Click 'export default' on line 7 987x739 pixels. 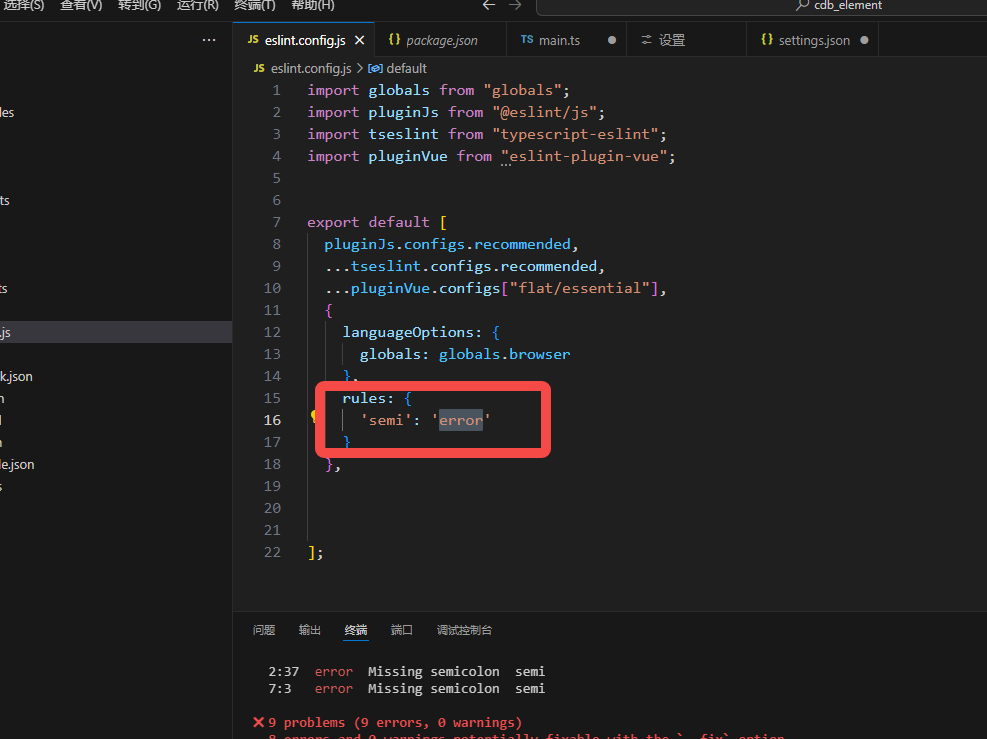point(368,222)
